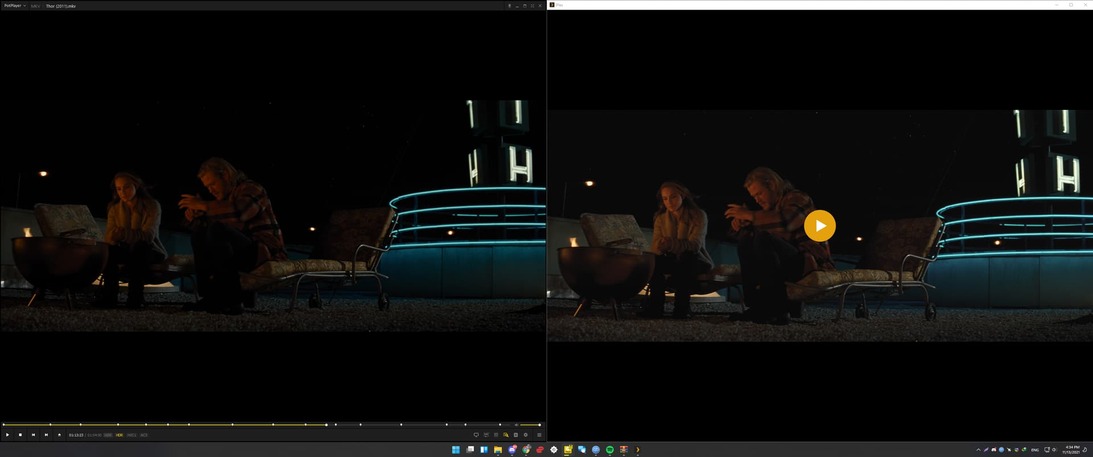The width and height of the screenshot is (1093, 457).
Task: Open the 360 video / screen icon in PotPlayer
Action: click(486, 435)
